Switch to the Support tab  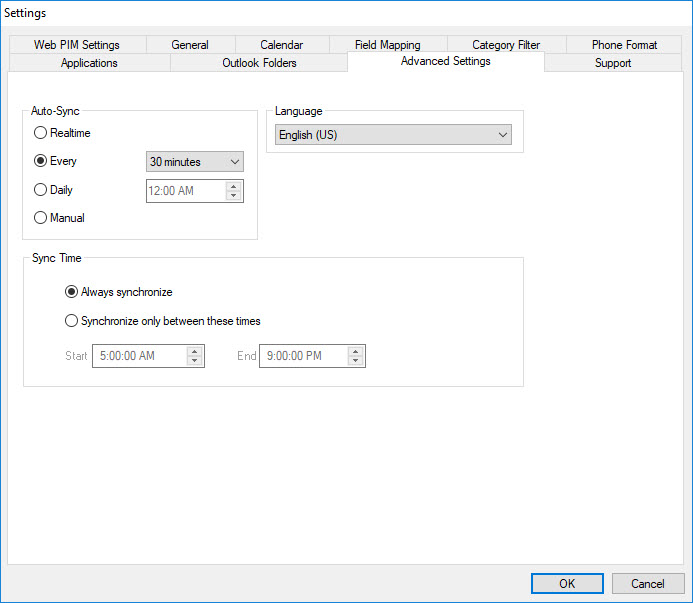(613, 63)
